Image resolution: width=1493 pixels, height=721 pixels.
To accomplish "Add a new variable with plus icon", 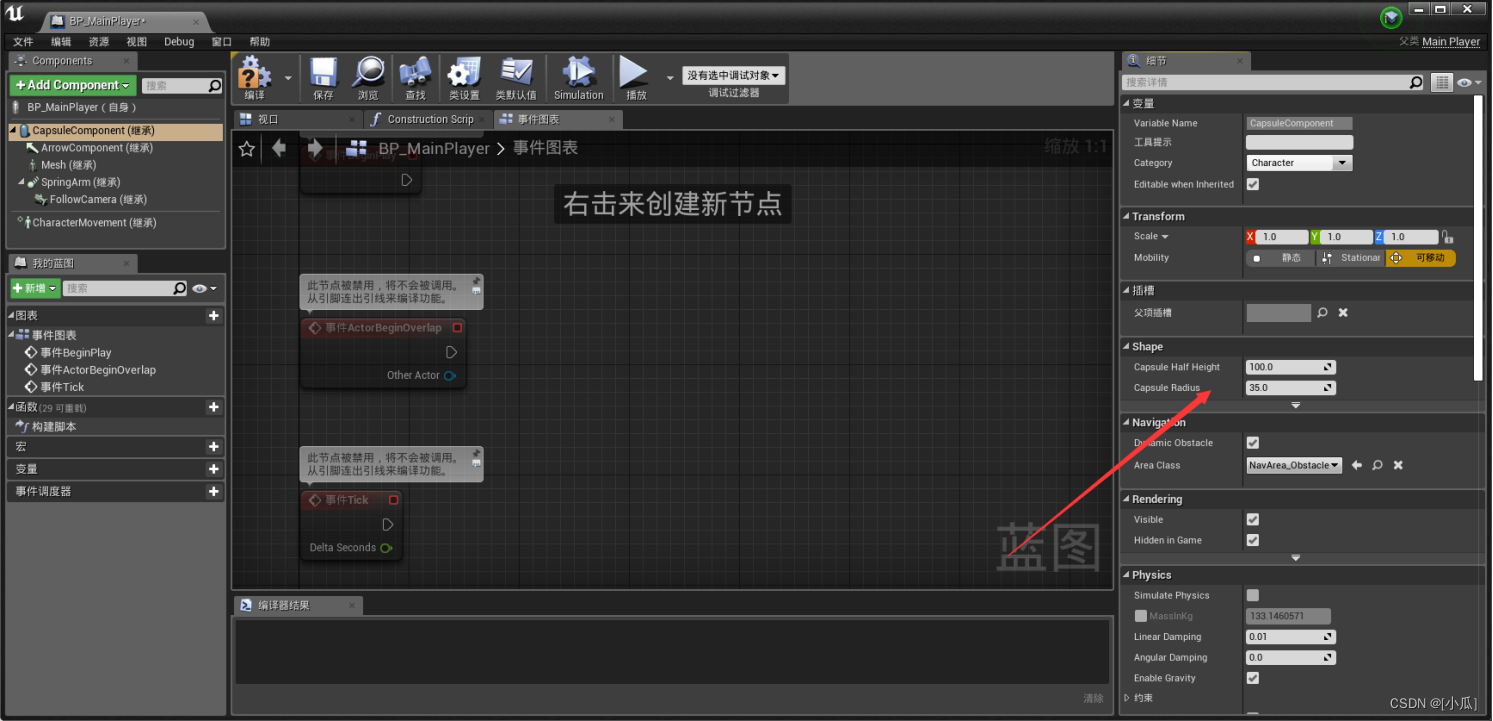I will (x=213, y=469).
